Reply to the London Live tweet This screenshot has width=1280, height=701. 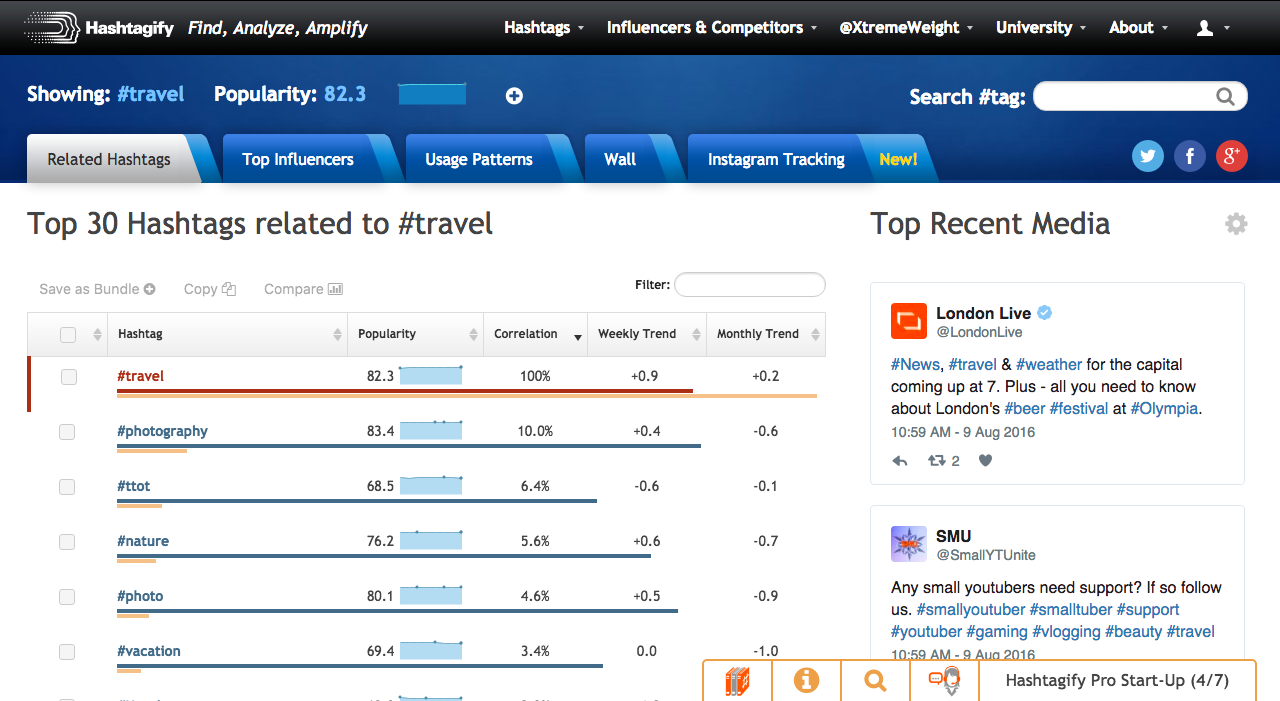coord(900,461)
